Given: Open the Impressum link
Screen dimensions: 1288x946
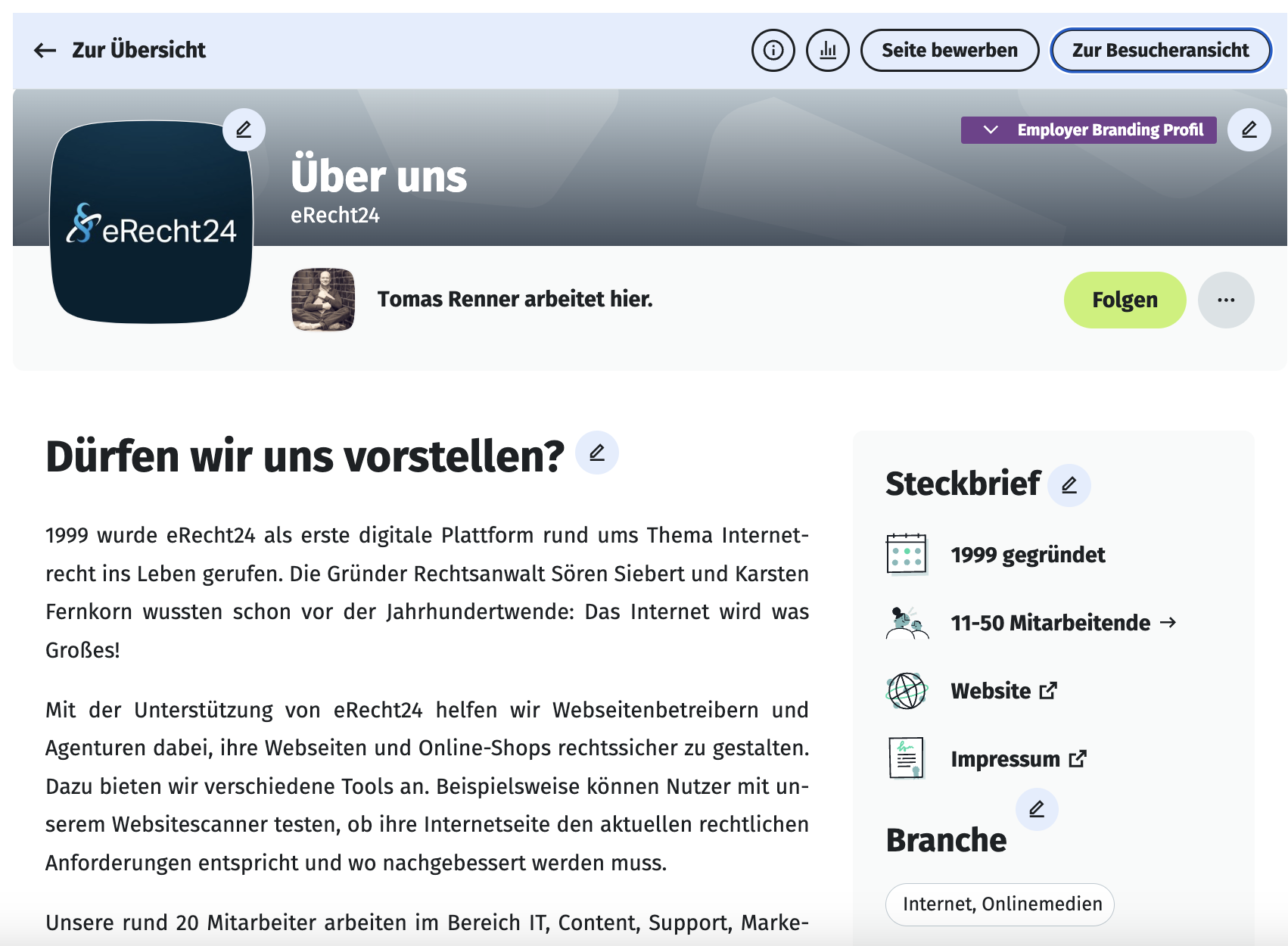Looking at the screenshot, I should tap(1018, 759).
